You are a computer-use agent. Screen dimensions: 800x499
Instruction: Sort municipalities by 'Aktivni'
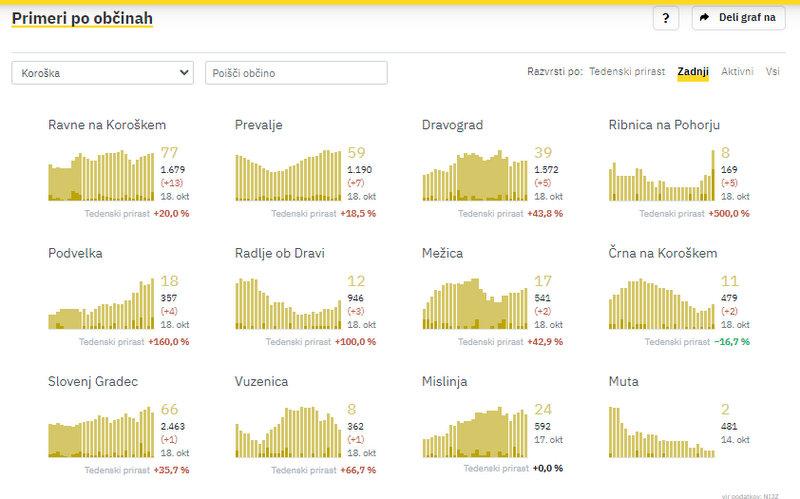[x=737, y=72]
